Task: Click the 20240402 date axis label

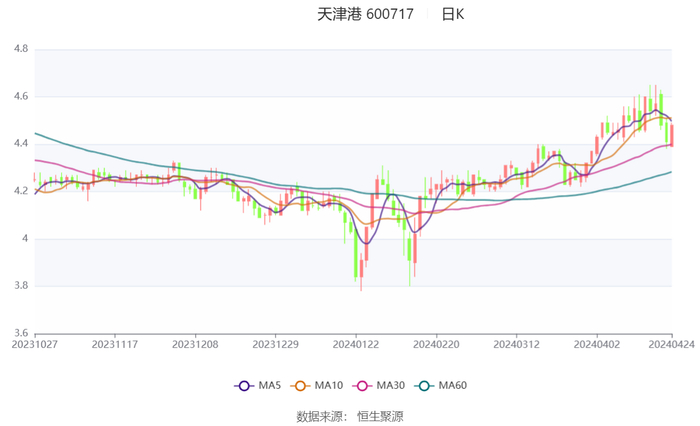Action: point(596,343)
